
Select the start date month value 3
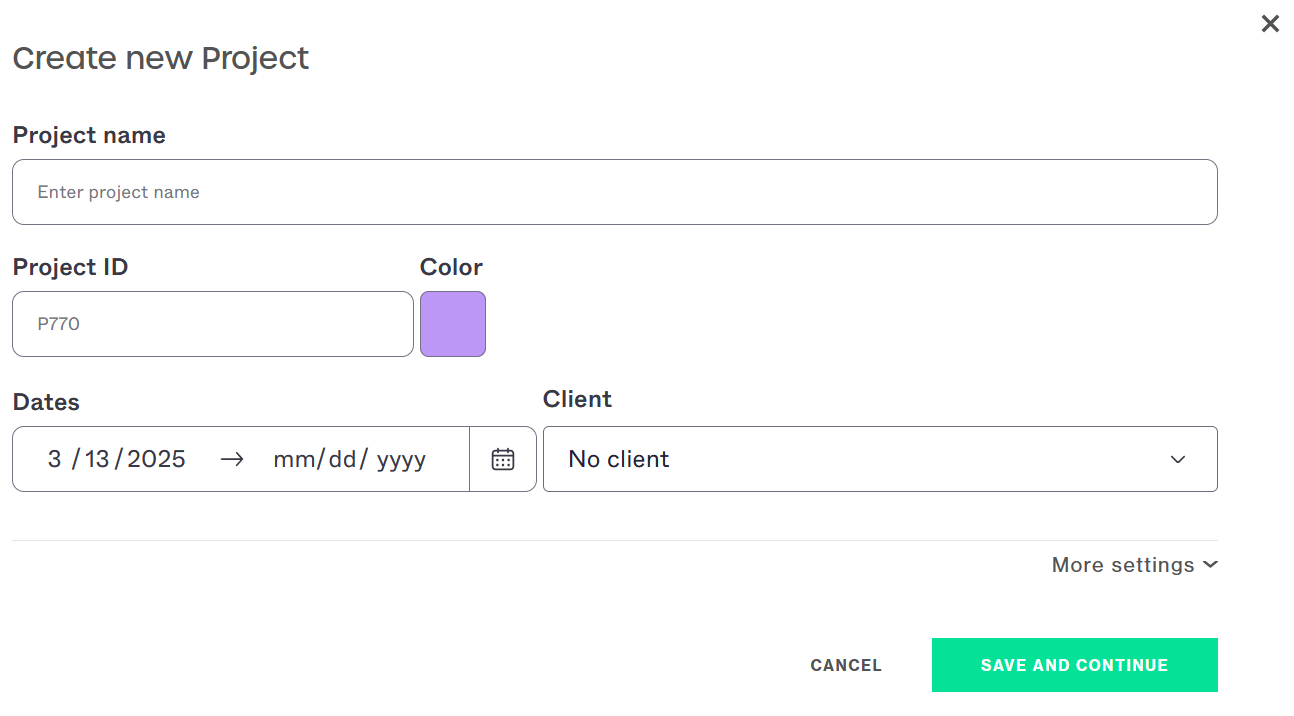[x=54, y=459]
